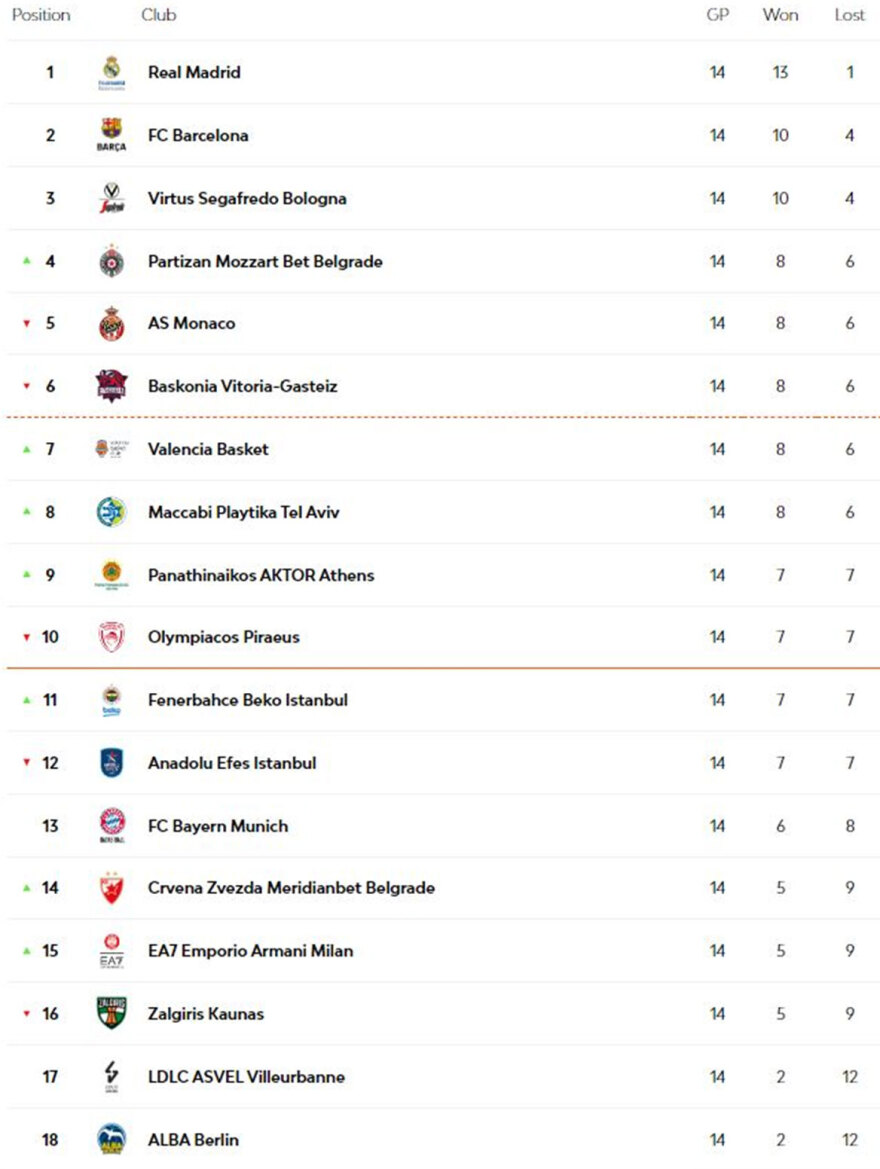Click the Maccabi Tel Aviv logo
Viewport: 880px width, 1169px height.
(x=111, y=512)
